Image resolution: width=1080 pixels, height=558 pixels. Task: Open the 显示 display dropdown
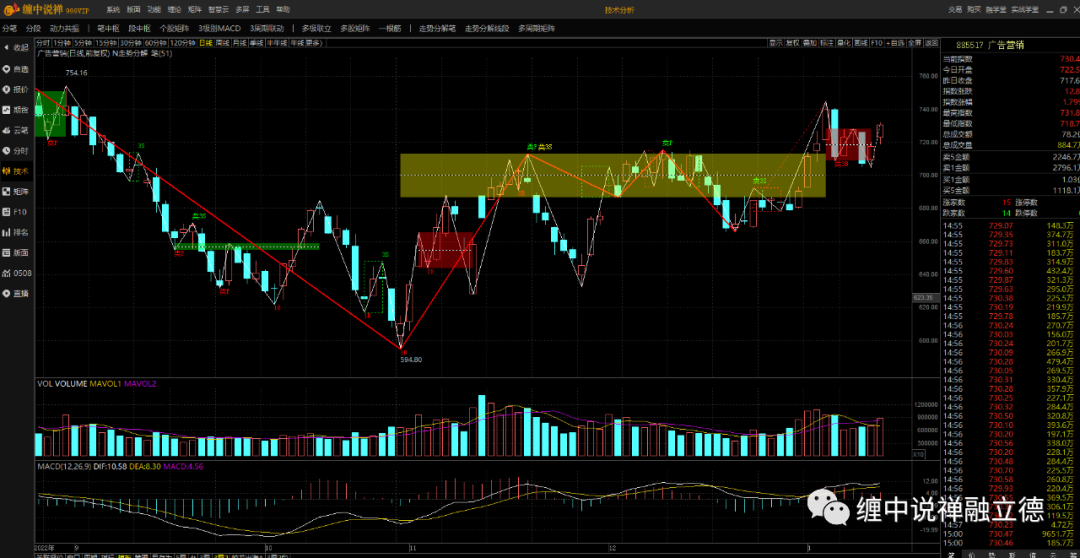[776, 43]
